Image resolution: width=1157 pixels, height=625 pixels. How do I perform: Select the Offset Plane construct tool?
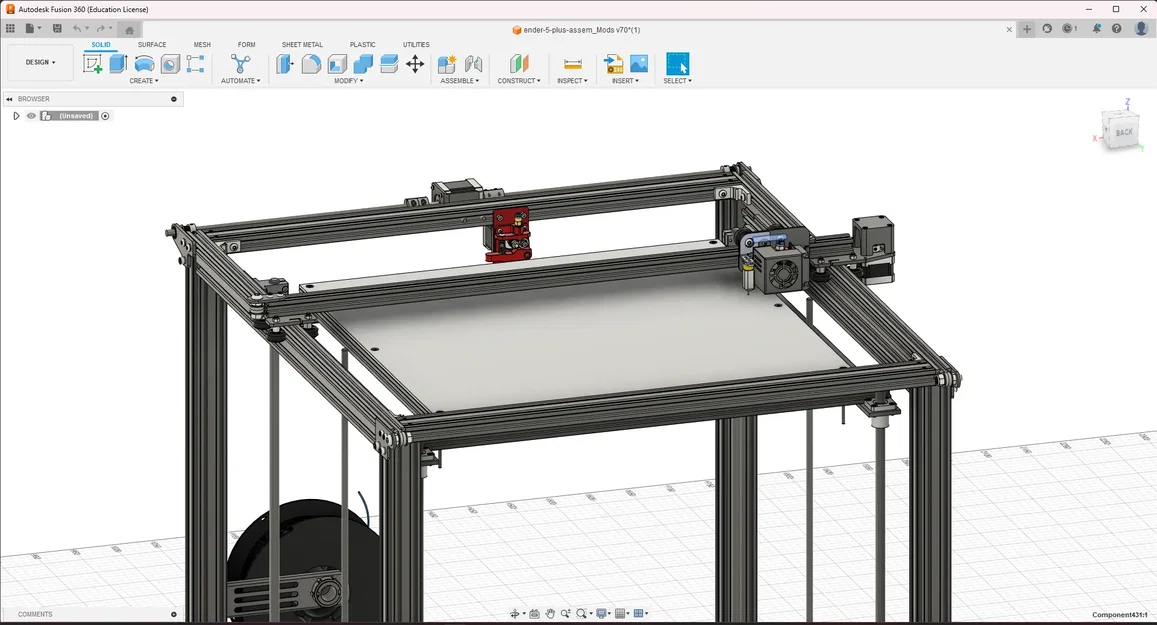pyautogui.click(x=519, y=64)
